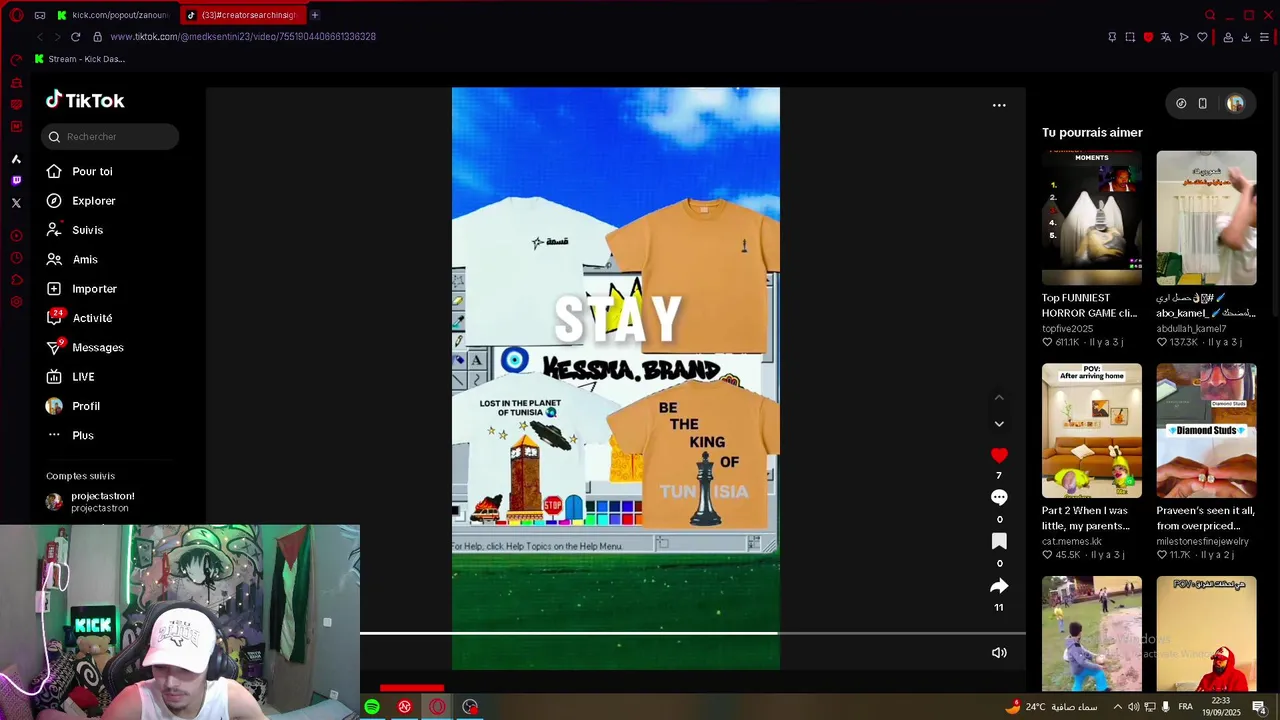
Task: Open the comments bubble icon
Action: (999, 497)
